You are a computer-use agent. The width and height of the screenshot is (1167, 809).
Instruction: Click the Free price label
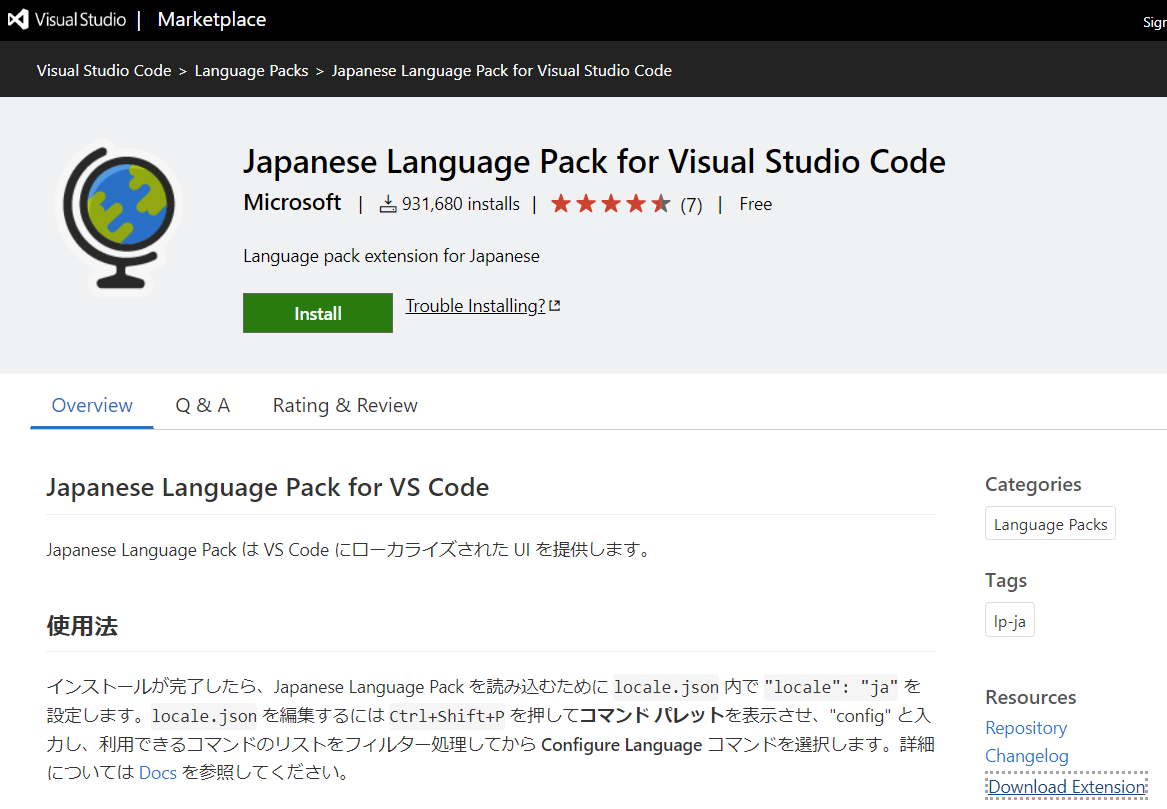[x=755, y=204]
